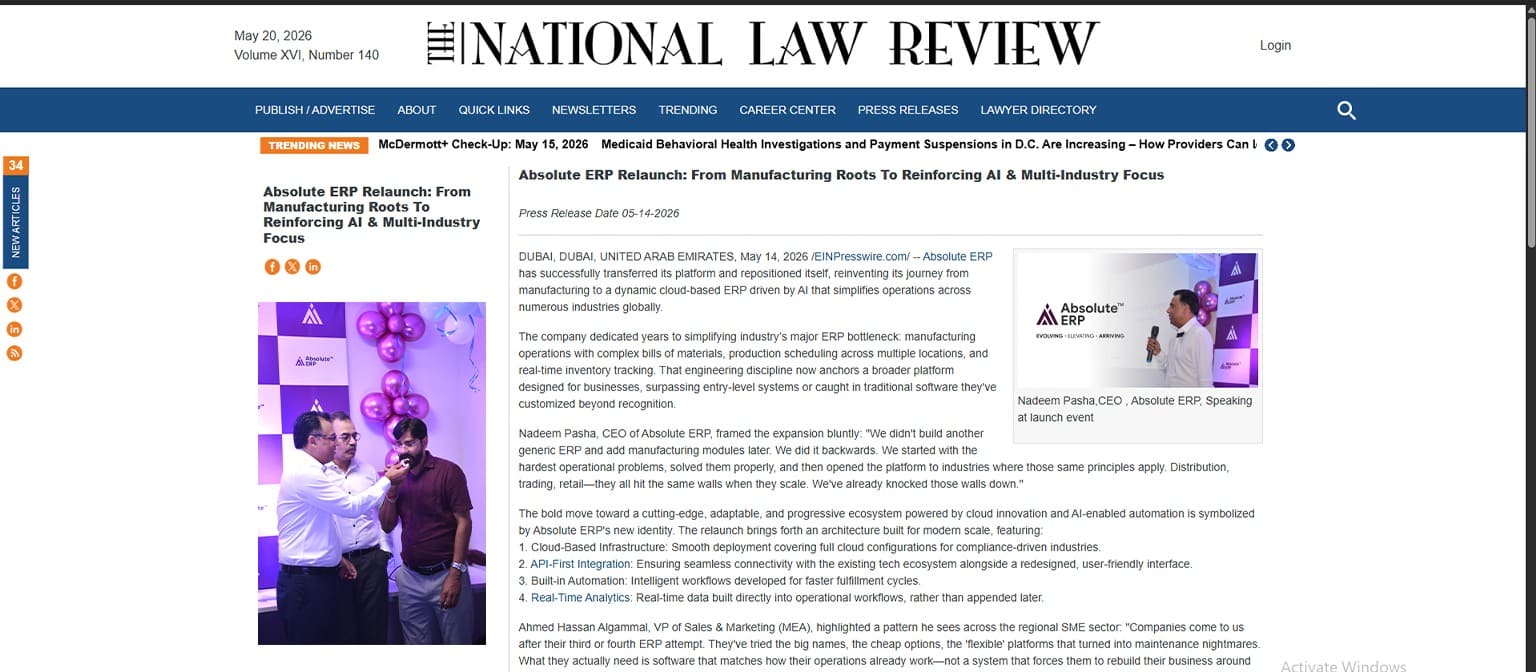
Task: Open RSS feed icon in left sidebar
Action: 14,353
